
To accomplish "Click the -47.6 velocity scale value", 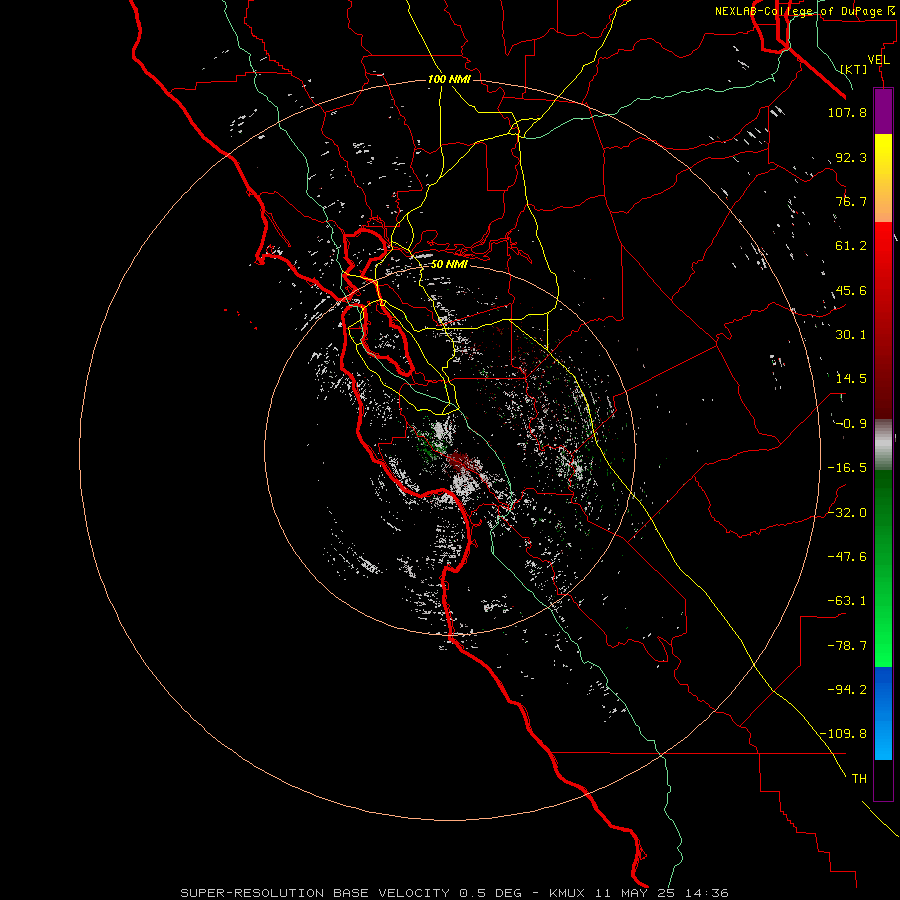I will click(847, 557).
